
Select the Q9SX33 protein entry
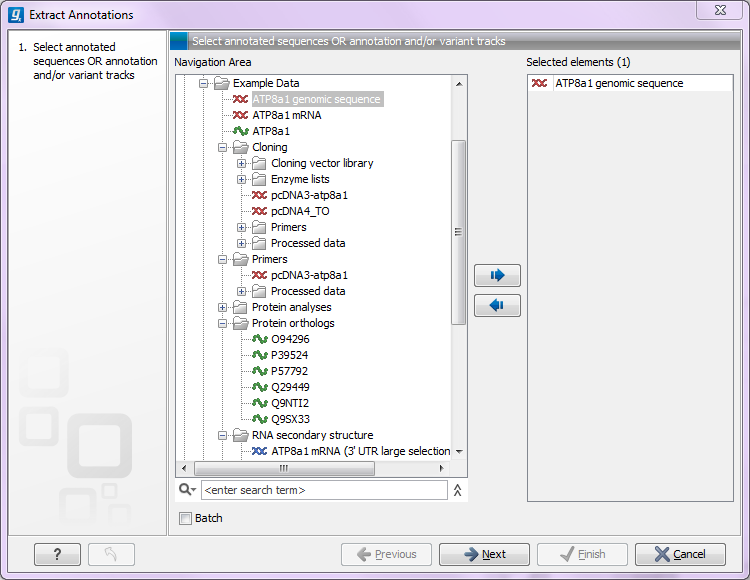(290, 419)
